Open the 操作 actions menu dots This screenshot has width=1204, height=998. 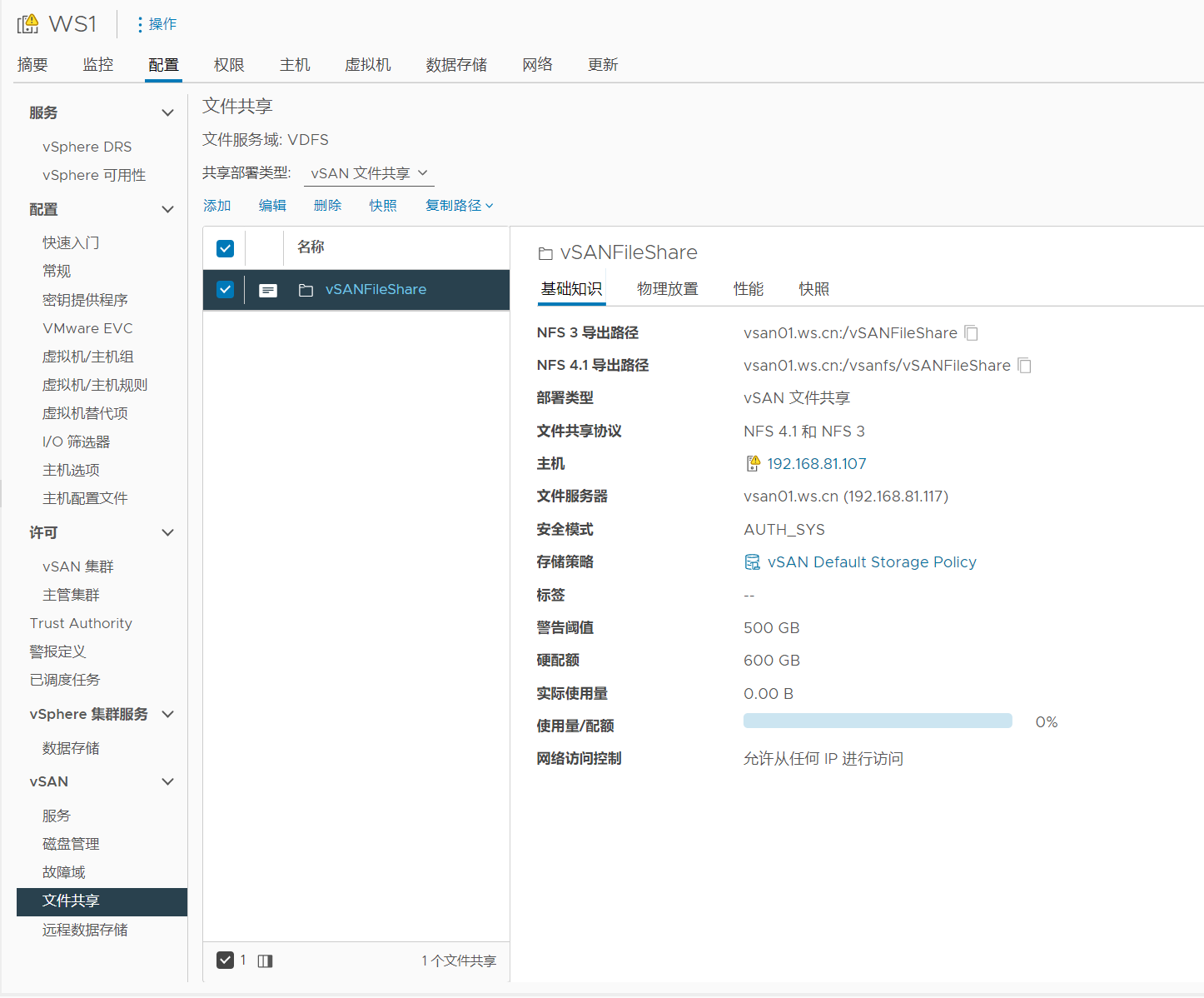point(140,24)
